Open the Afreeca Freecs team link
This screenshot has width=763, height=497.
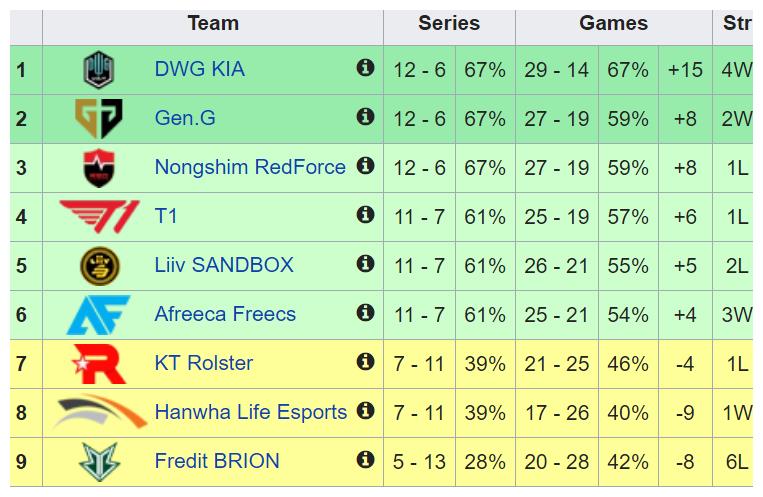tap(225, 314)
